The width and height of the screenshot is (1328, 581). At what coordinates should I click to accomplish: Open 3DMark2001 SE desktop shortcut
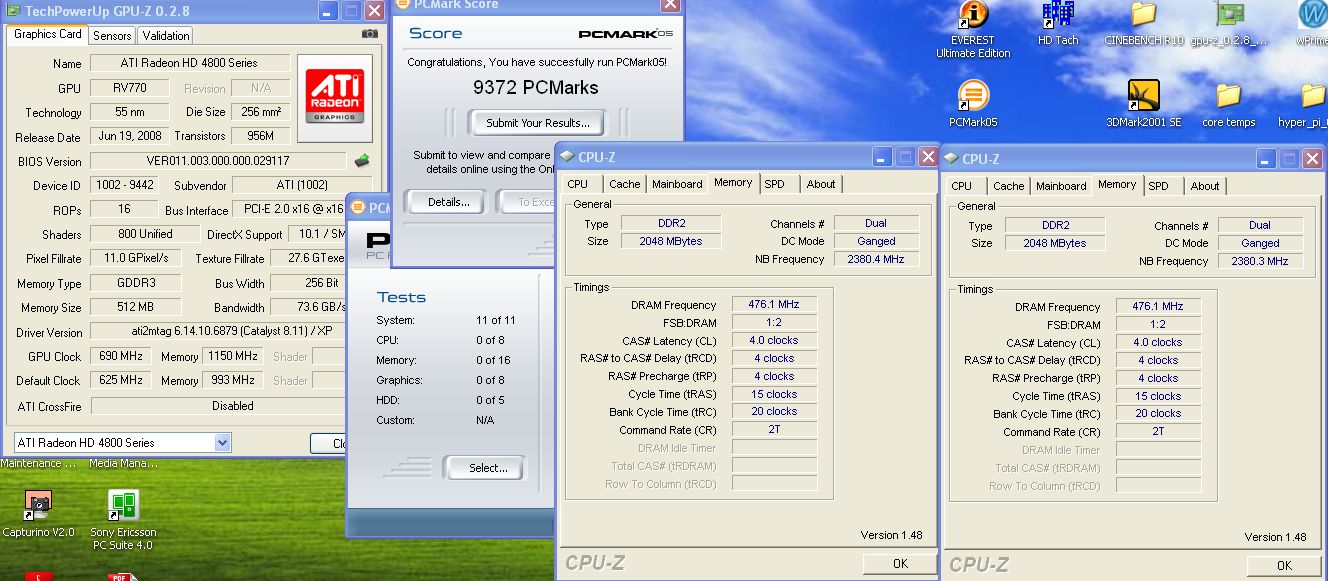pyautogui.click(x=1143, y=104)
